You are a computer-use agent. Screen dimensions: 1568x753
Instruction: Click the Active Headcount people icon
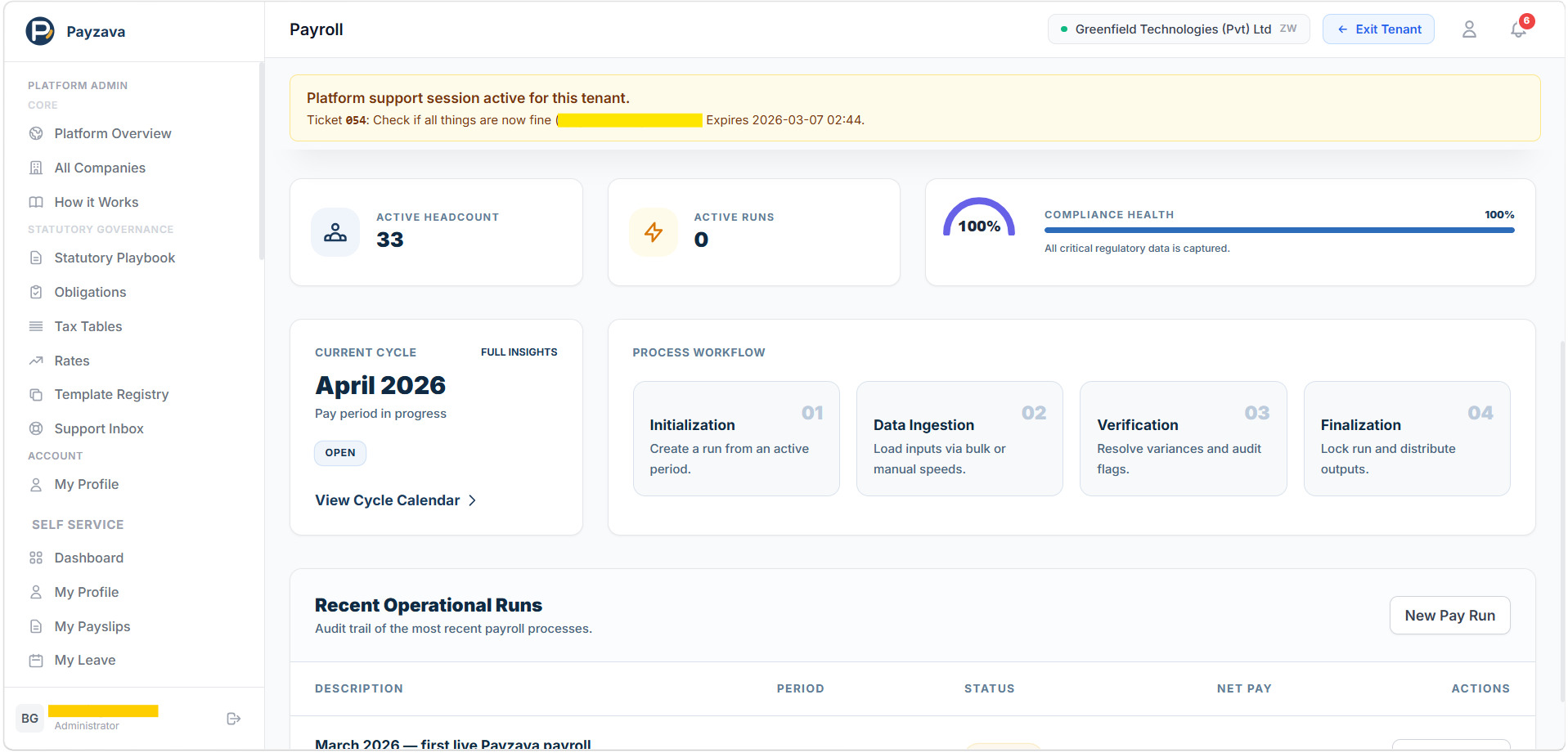pyautogui.click(x=335, y=232)
